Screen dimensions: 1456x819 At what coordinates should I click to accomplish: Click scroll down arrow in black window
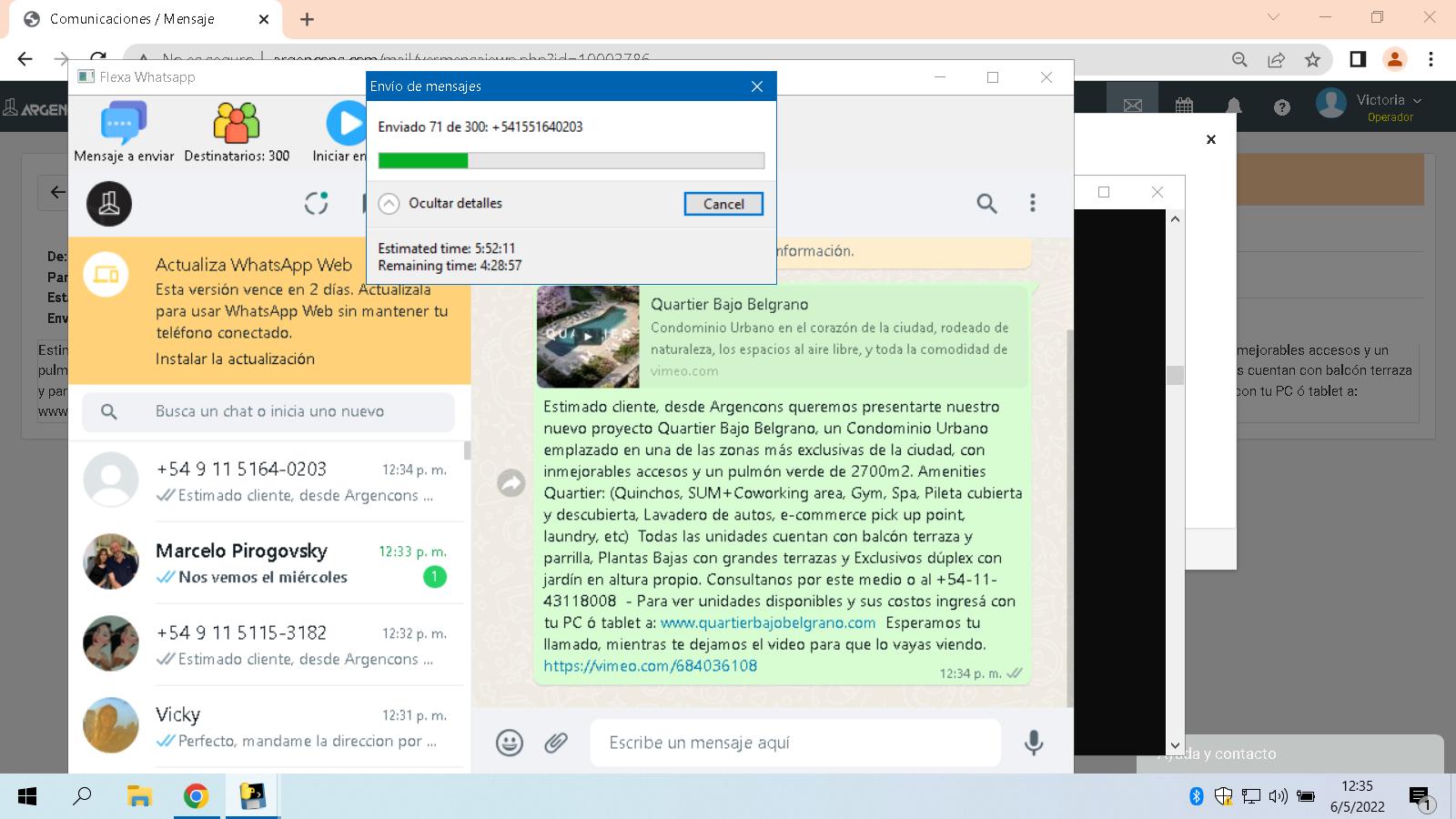click(1175, 746)
